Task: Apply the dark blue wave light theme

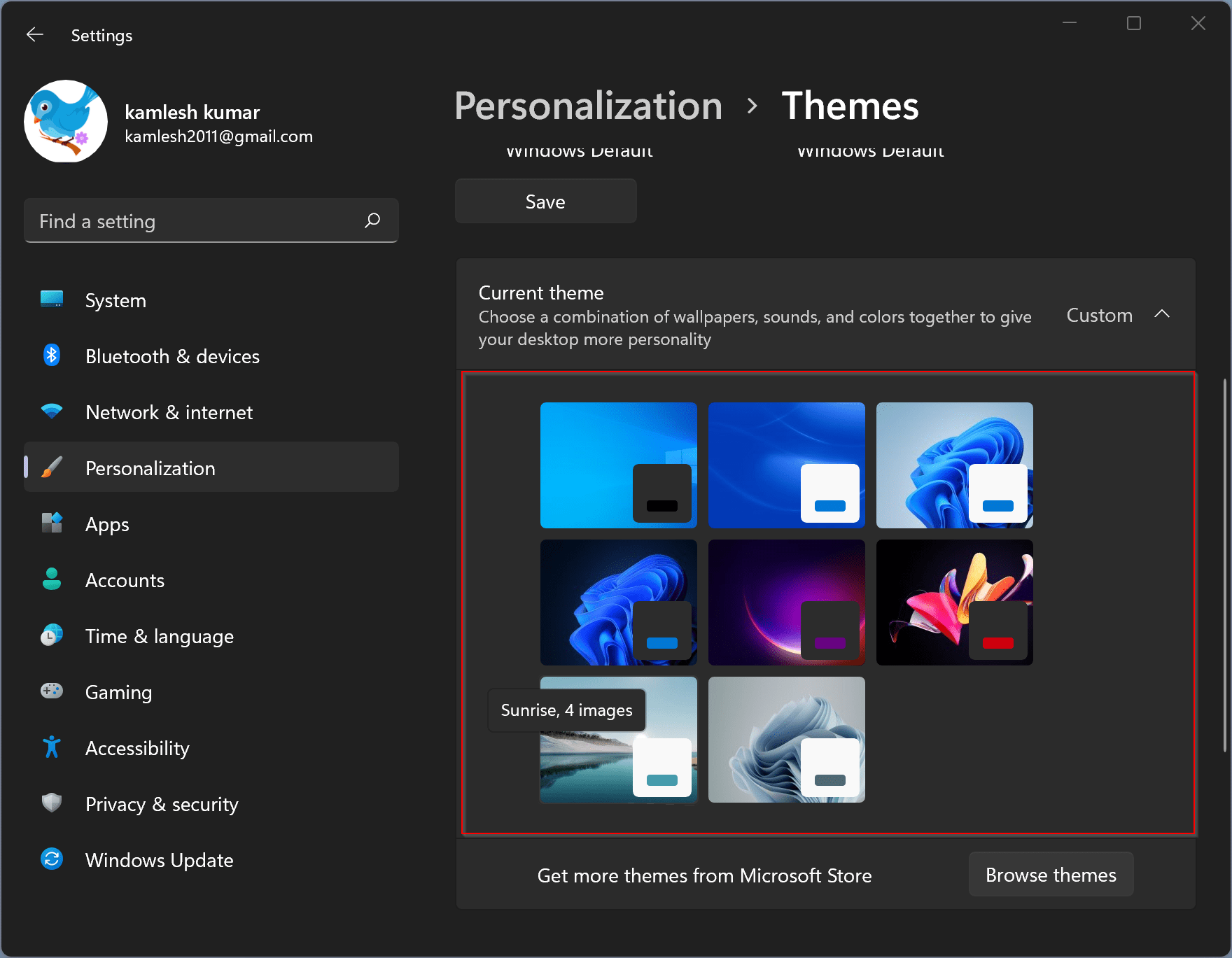Action: pos(787,465)
